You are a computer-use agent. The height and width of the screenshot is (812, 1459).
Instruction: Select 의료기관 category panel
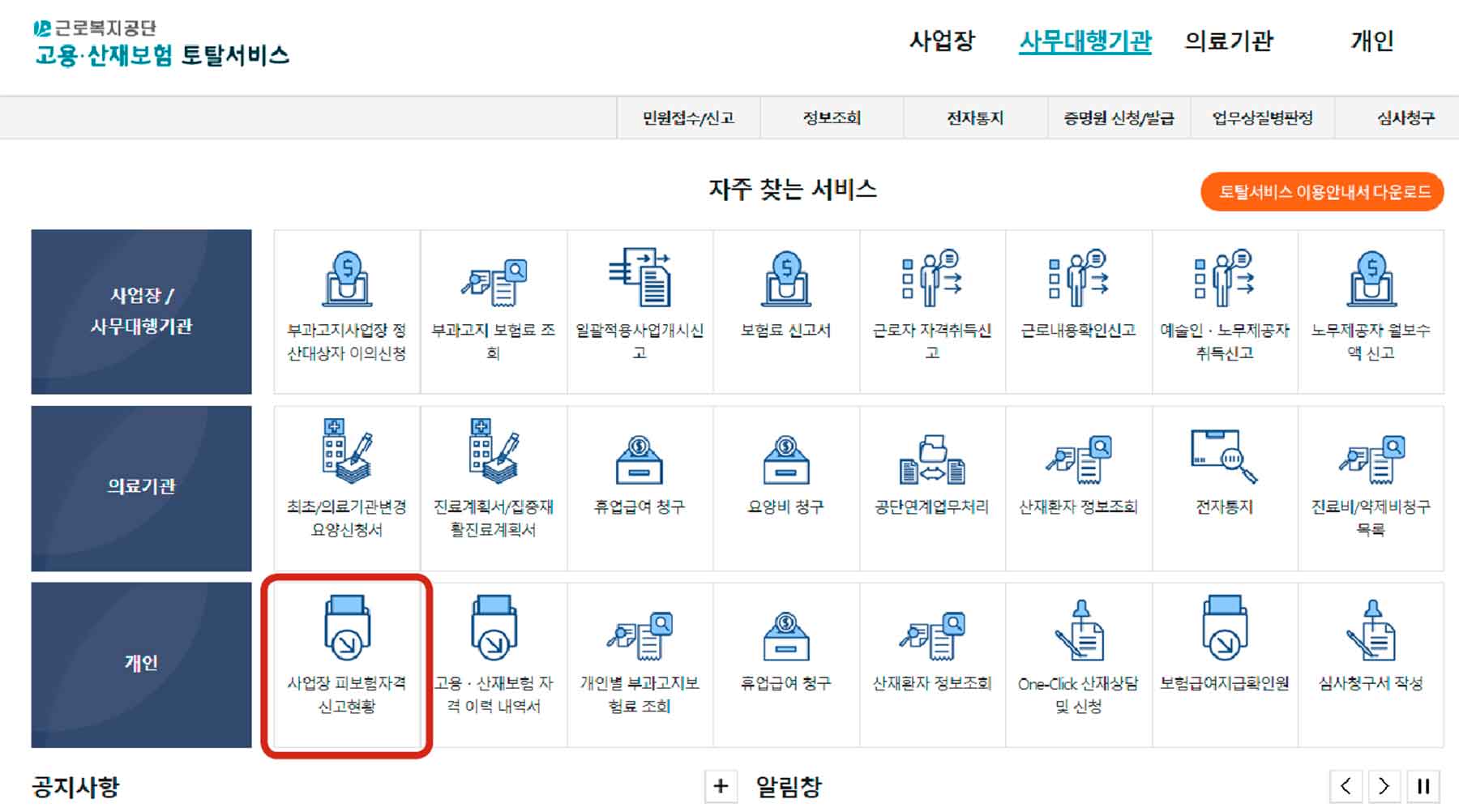click(x=141, y=489)
